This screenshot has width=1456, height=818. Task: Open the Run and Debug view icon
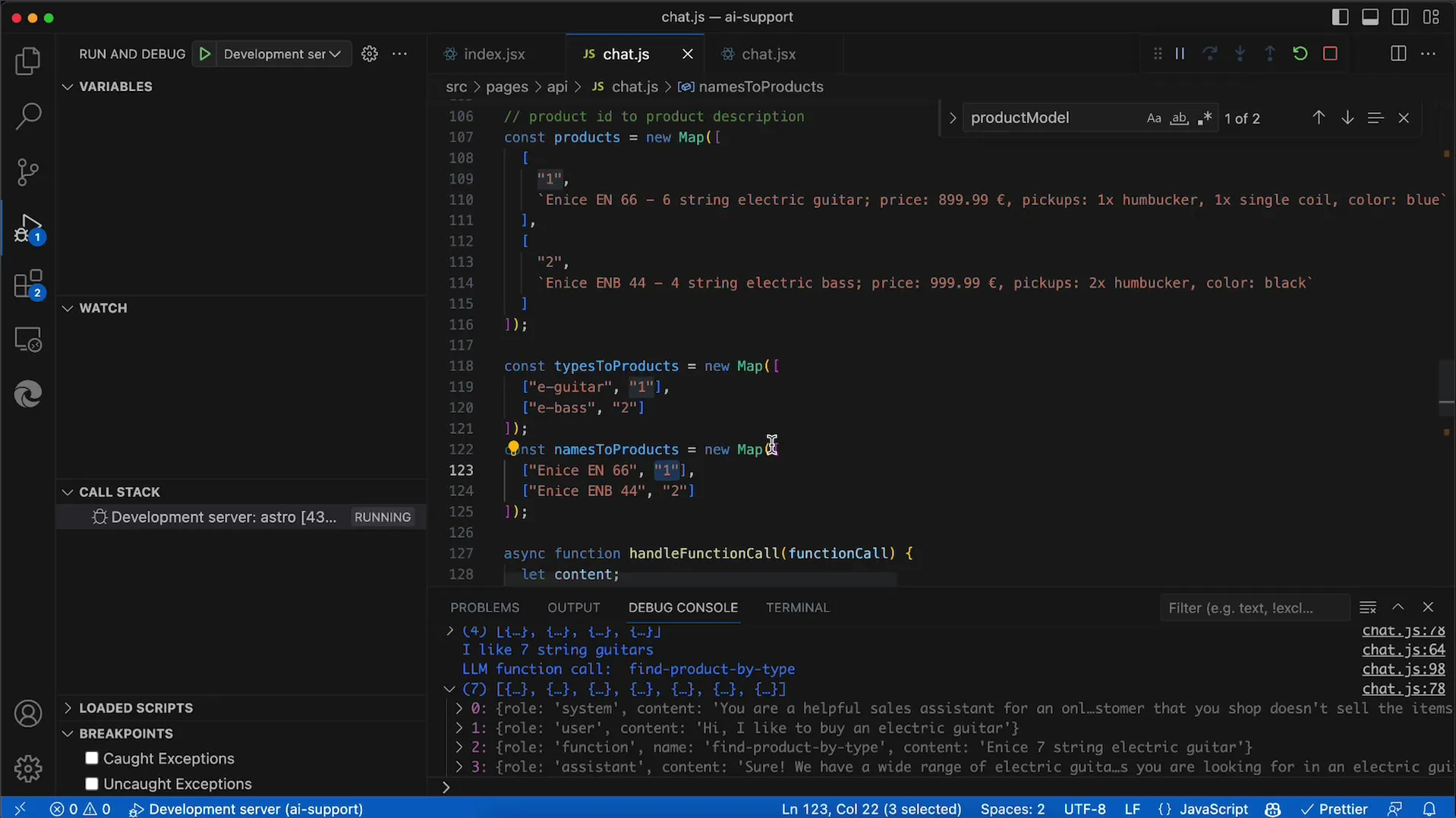click(x=28, y=228)
